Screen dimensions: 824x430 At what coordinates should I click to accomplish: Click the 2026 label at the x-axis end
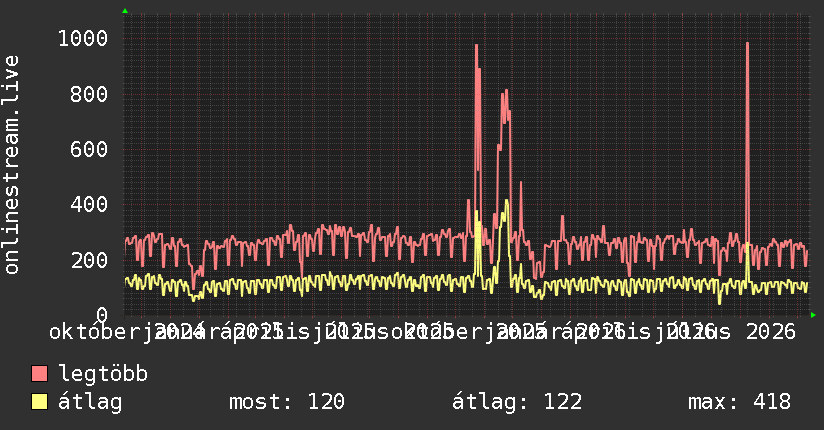[x=771, y=332]
